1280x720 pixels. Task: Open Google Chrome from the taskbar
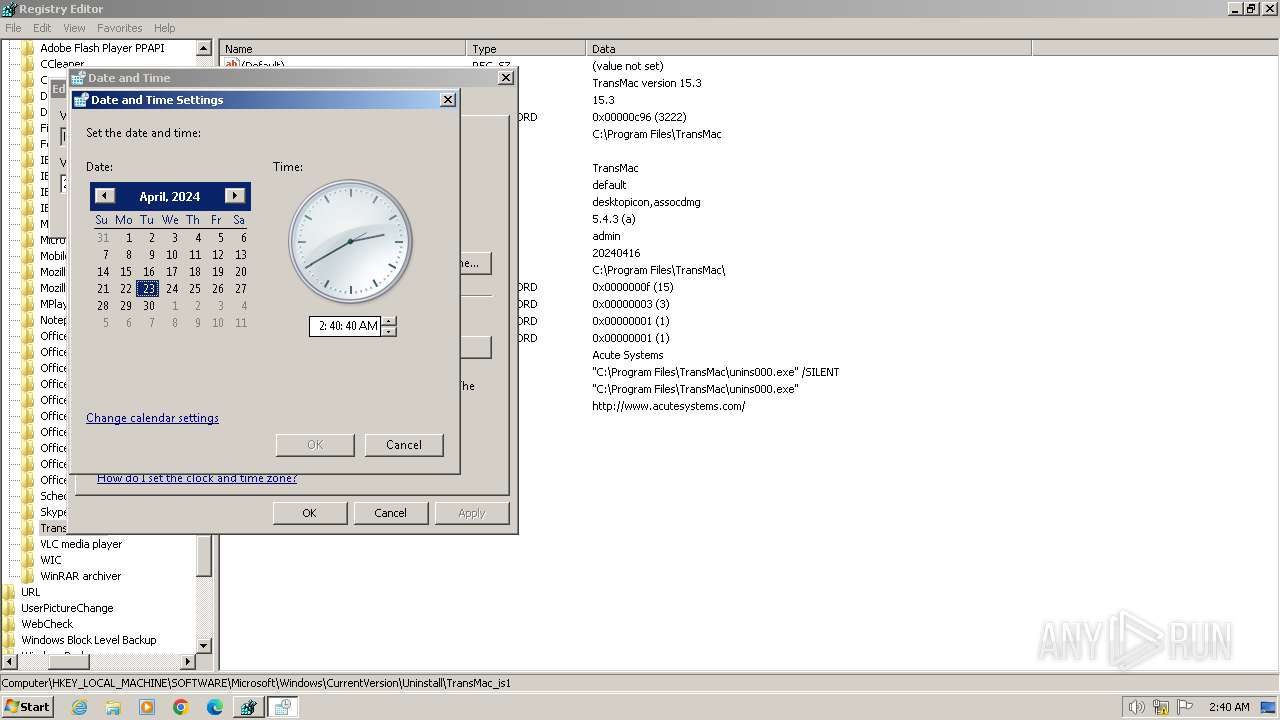pyautogui.click(x=181, y=707)
